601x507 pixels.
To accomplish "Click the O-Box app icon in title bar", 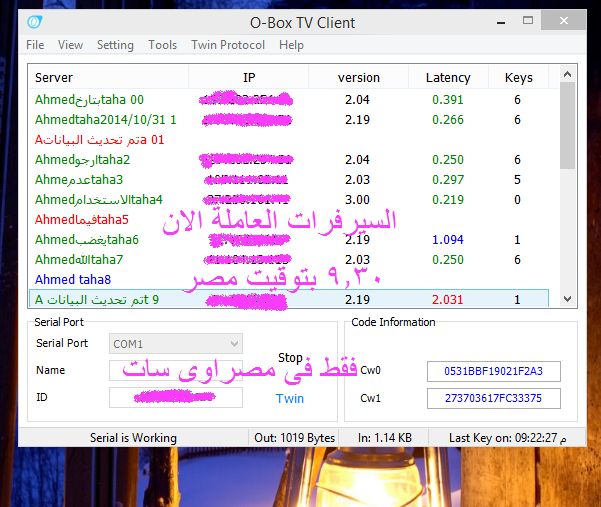I will click(34, 22).
